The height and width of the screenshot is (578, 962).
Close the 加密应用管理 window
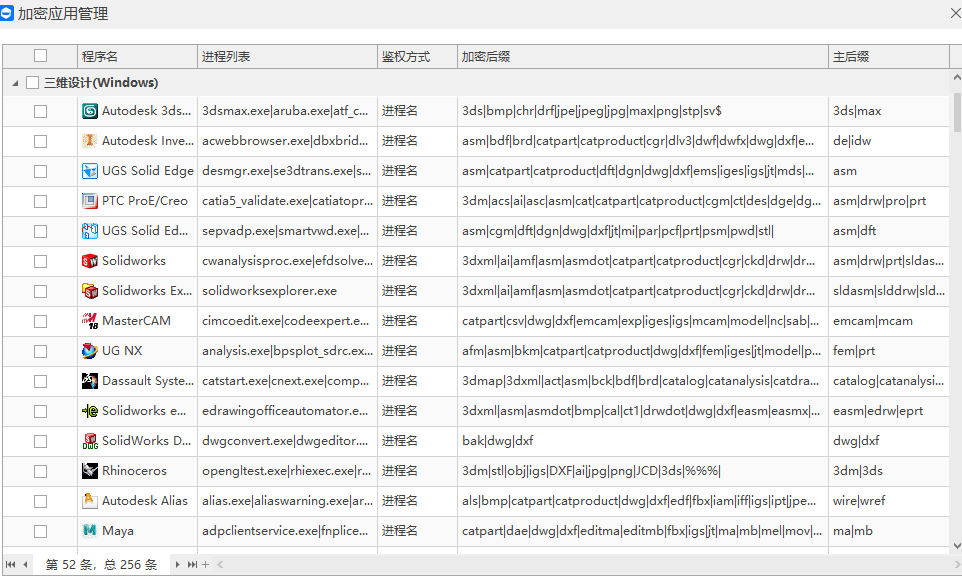pyautogui.click(x=955, y=13)
